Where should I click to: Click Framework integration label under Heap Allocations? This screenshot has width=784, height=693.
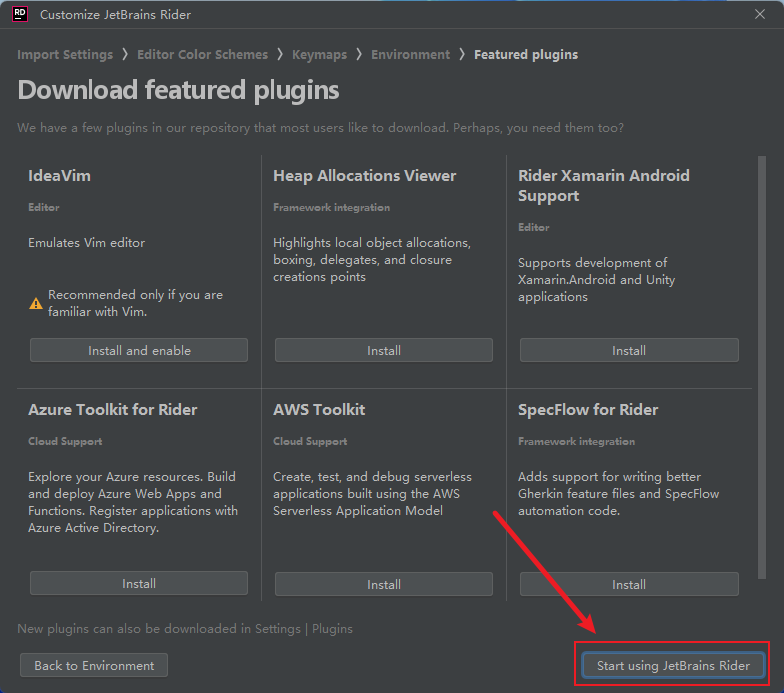pos(332,207)
